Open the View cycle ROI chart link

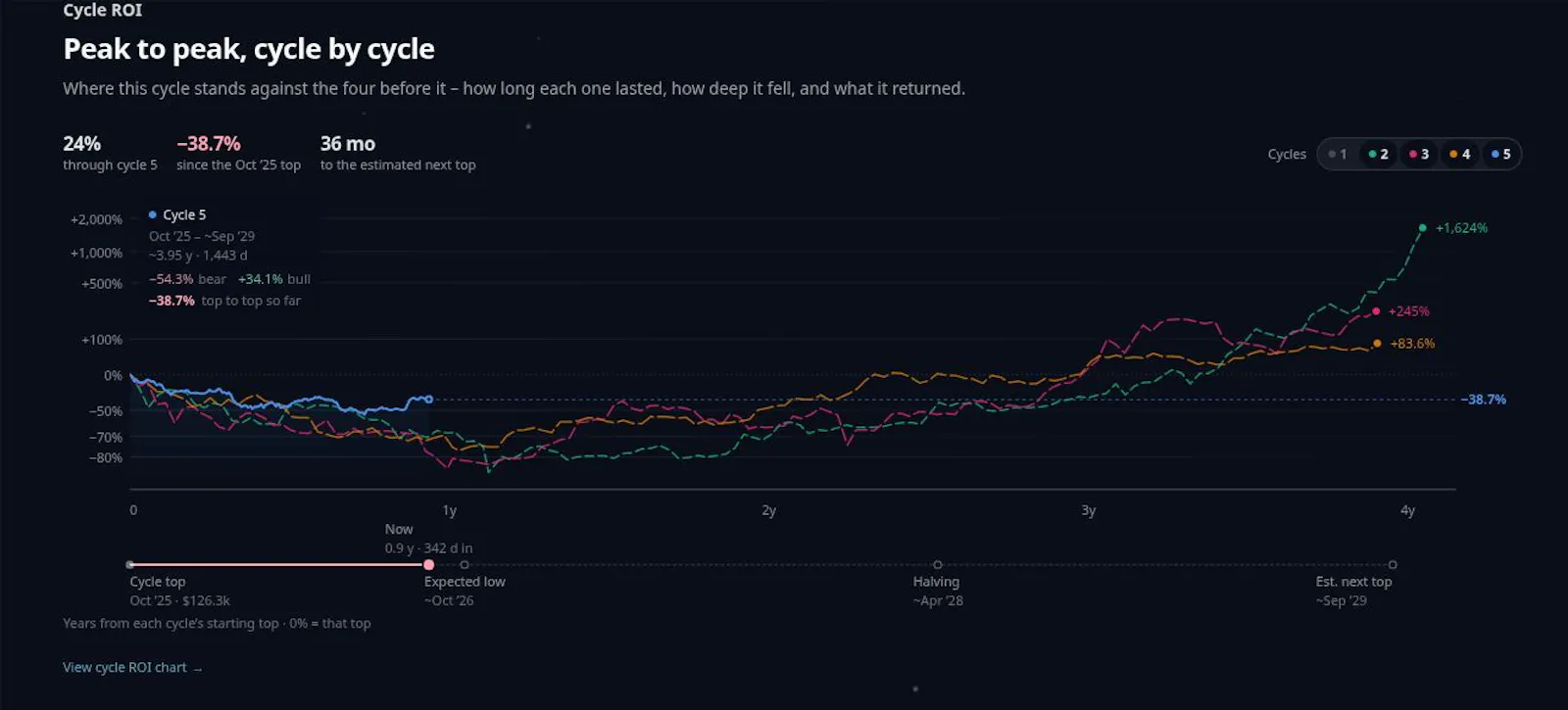132,668
